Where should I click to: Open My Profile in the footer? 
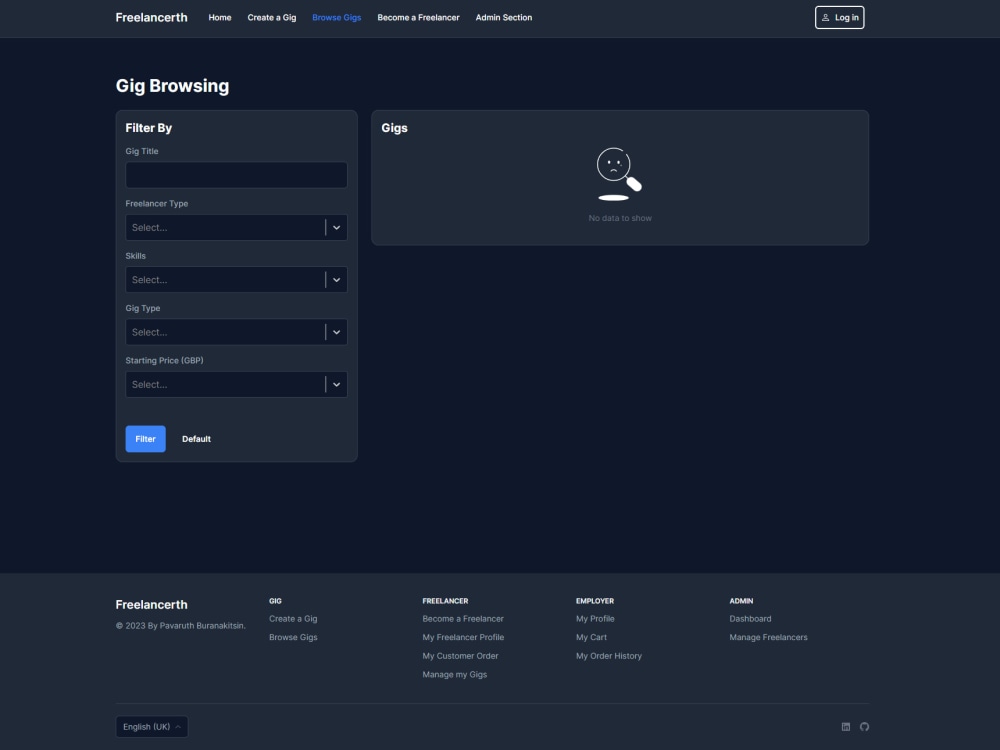(x=595, y=619)
